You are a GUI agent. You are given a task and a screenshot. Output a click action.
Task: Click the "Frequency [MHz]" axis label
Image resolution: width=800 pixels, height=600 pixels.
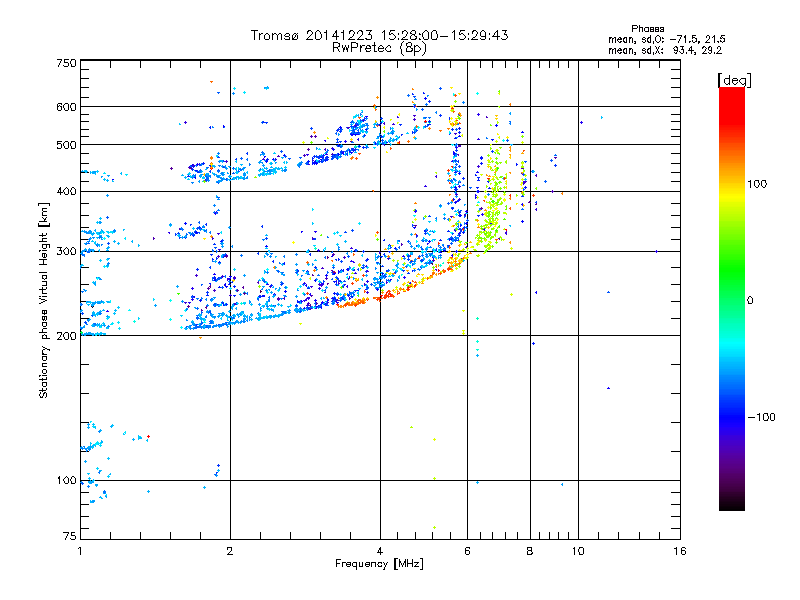click(x=379, y=564)
